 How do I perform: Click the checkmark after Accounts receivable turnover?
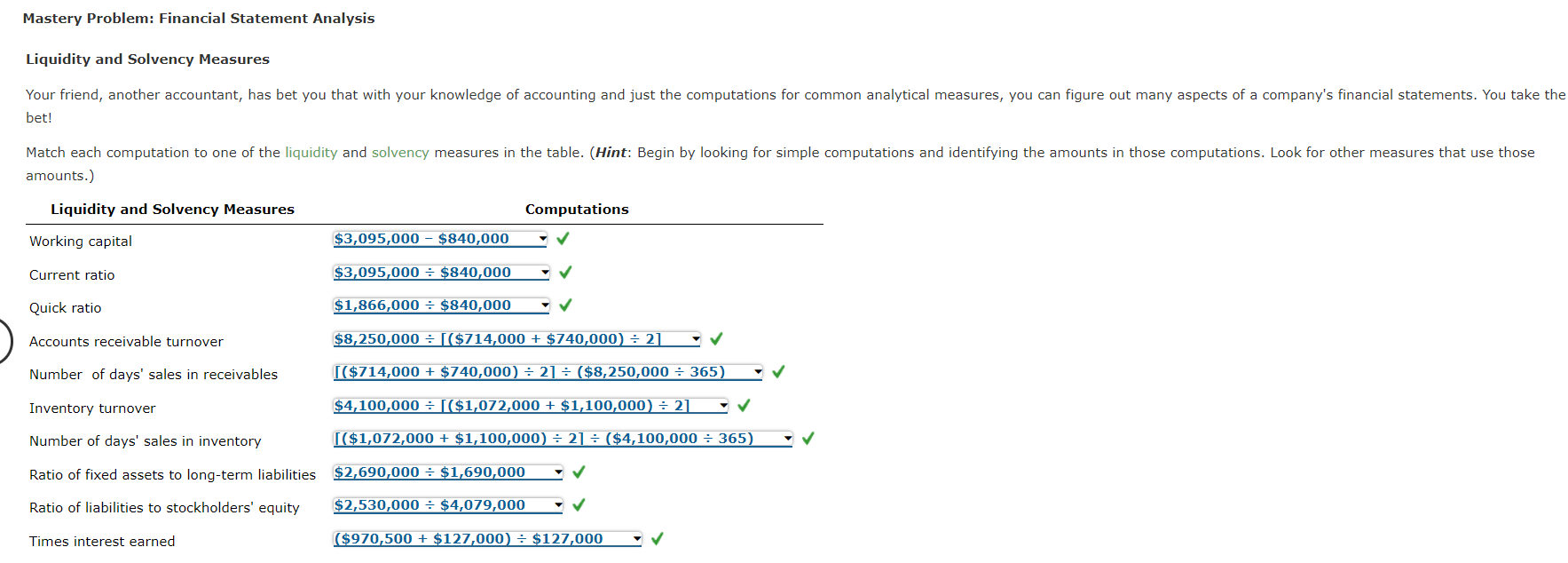click(716, 338)
